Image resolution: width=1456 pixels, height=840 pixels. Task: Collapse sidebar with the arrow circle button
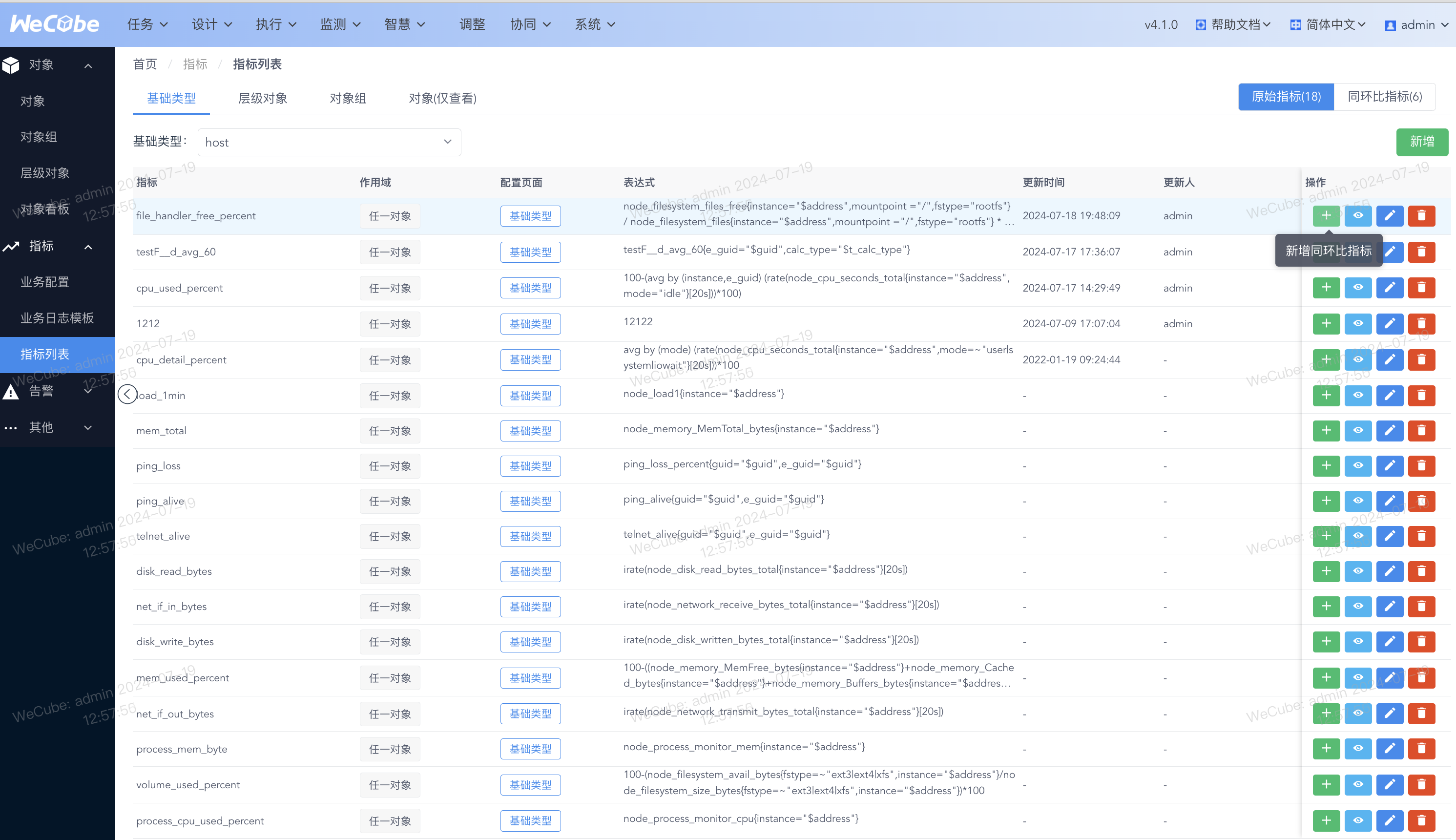[127, 395]
